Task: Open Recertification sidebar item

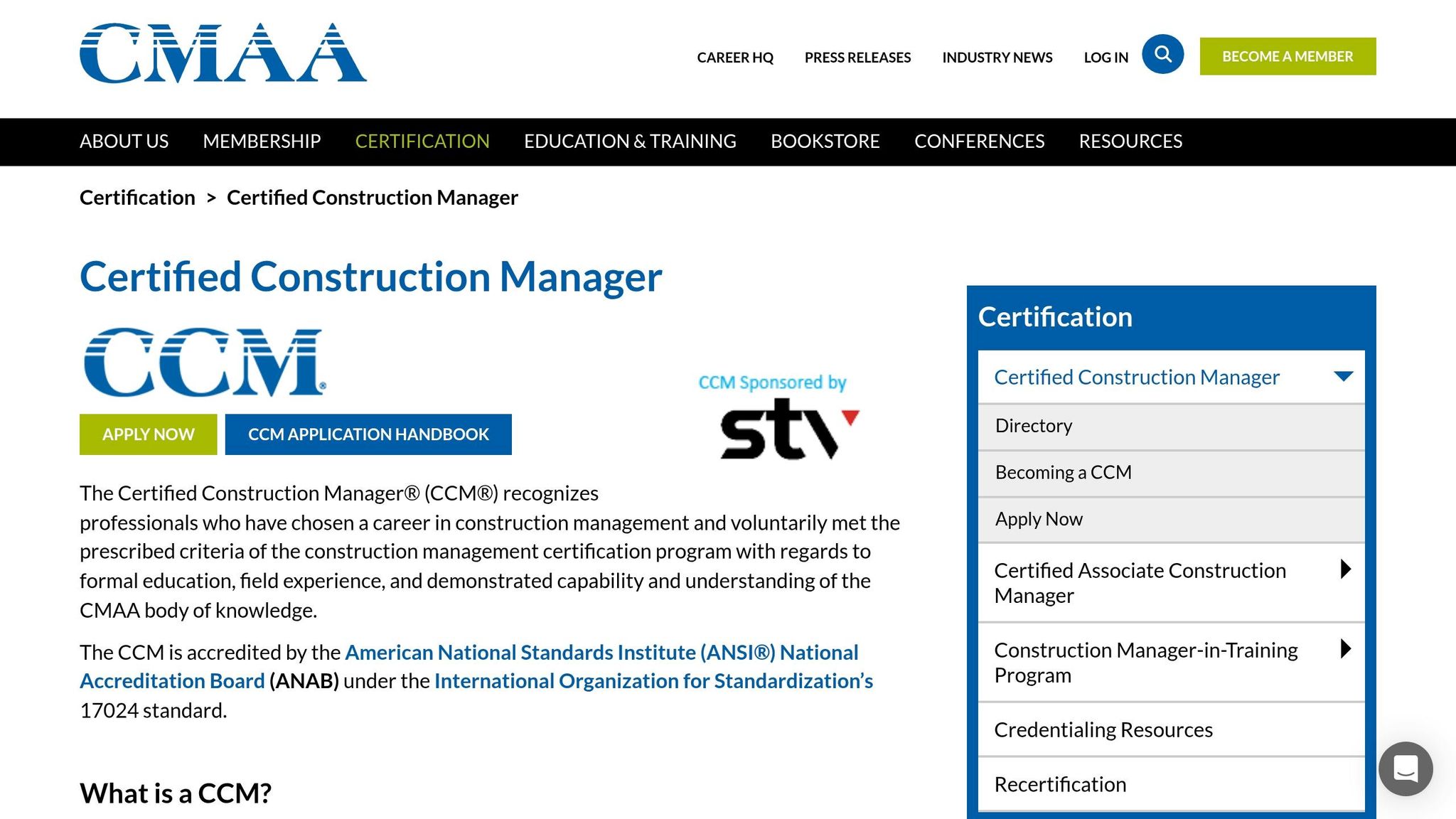Action: pos(1171,785)
